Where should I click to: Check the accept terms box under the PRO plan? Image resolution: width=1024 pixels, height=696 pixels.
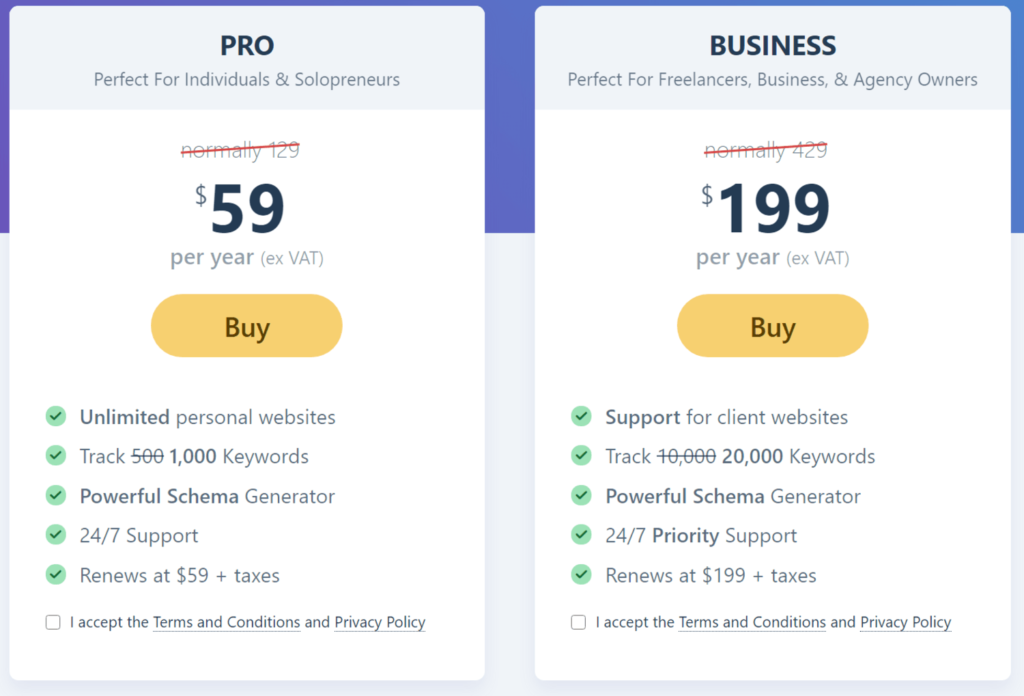click(52, 622)
